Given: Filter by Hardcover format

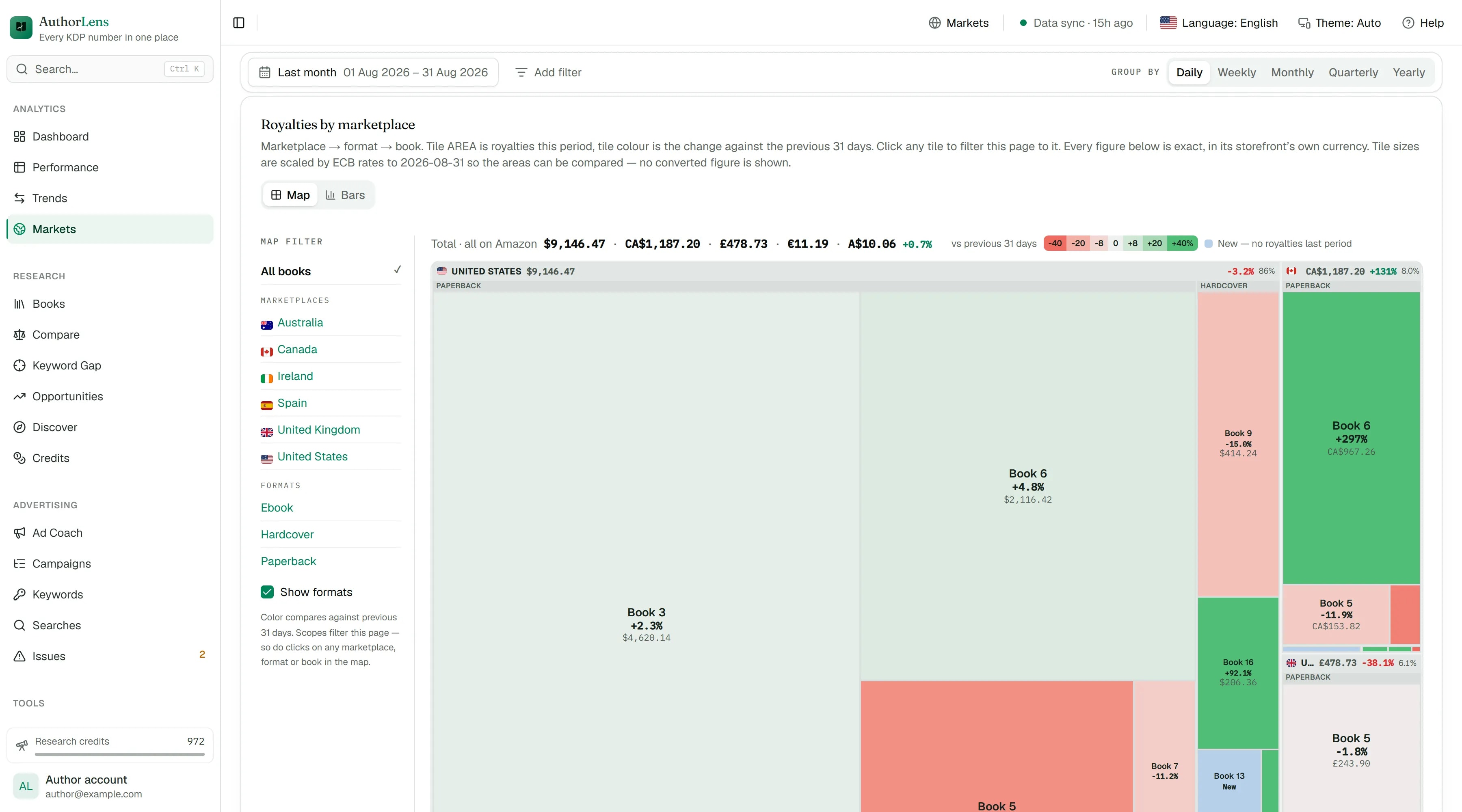Looking at the screenshot, I should click(x=331, y=534).
